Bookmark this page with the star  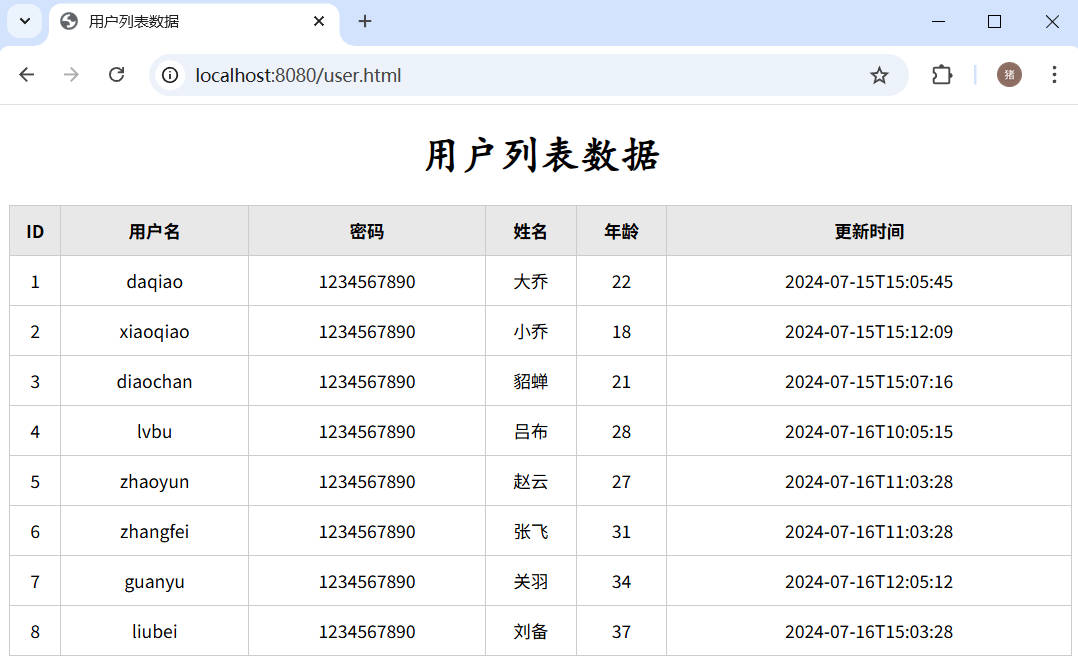(x=879, y=75)
